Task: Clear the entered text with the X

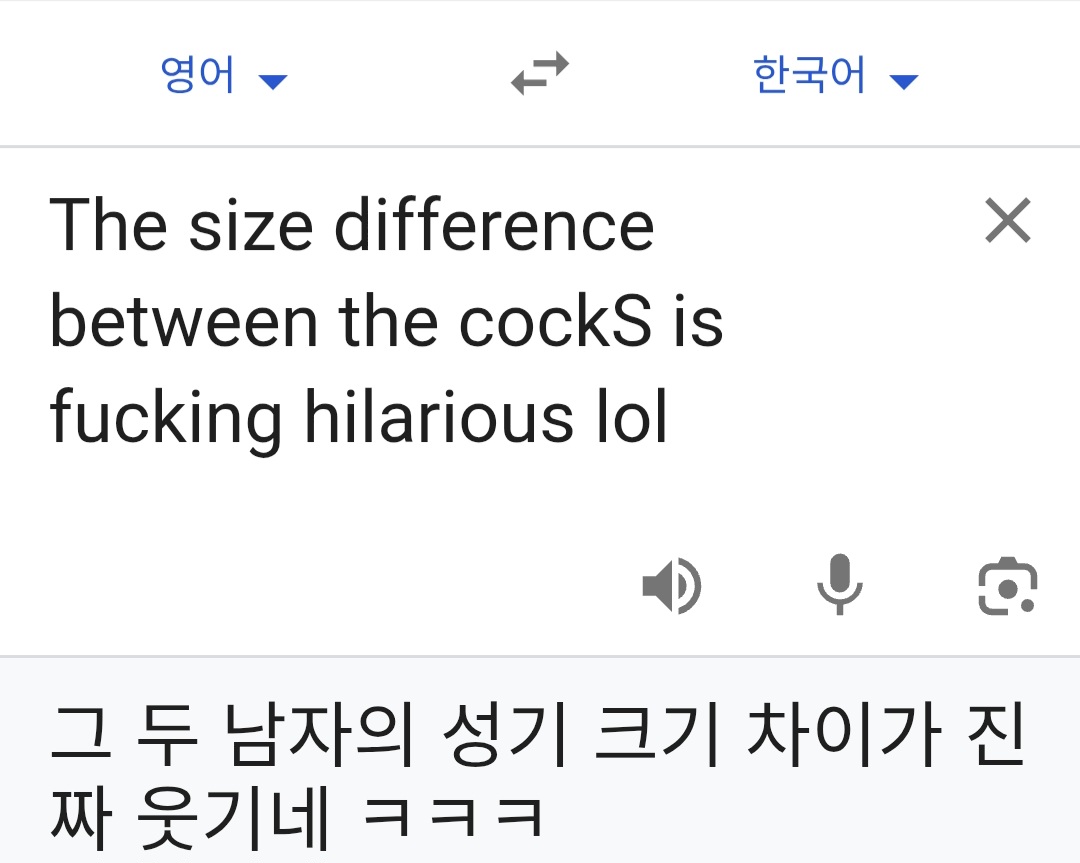Action: click(x=1007, y=222)
